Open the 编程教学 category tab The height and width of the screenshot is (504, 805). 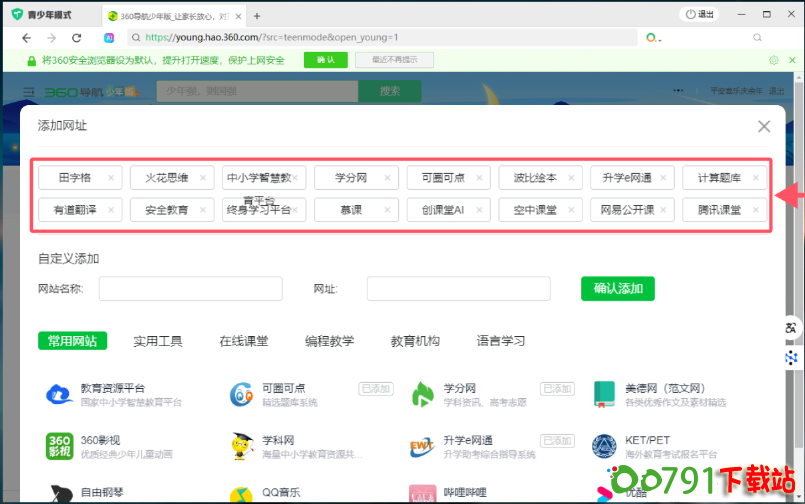pyautogui.click(x=329, y=341)
